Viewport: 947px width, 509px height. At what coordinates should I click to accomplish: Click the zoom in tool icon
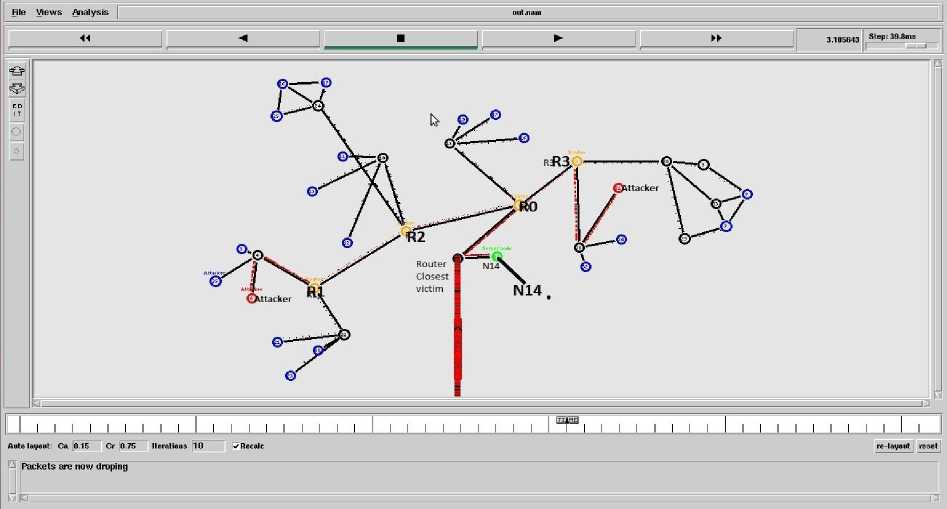pyautogui.click(x=17, y=71)
